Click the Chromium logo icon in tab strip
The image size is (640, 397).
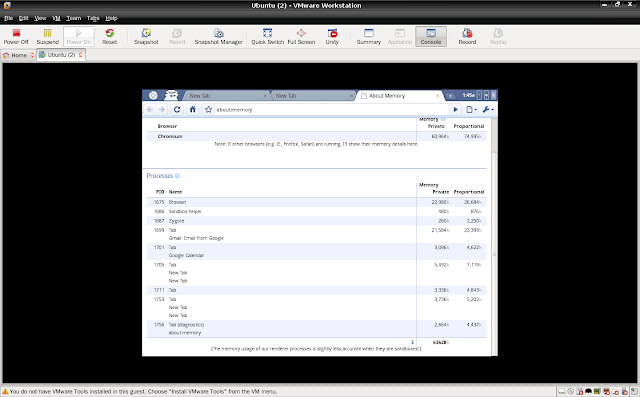(x=153, y=95)
